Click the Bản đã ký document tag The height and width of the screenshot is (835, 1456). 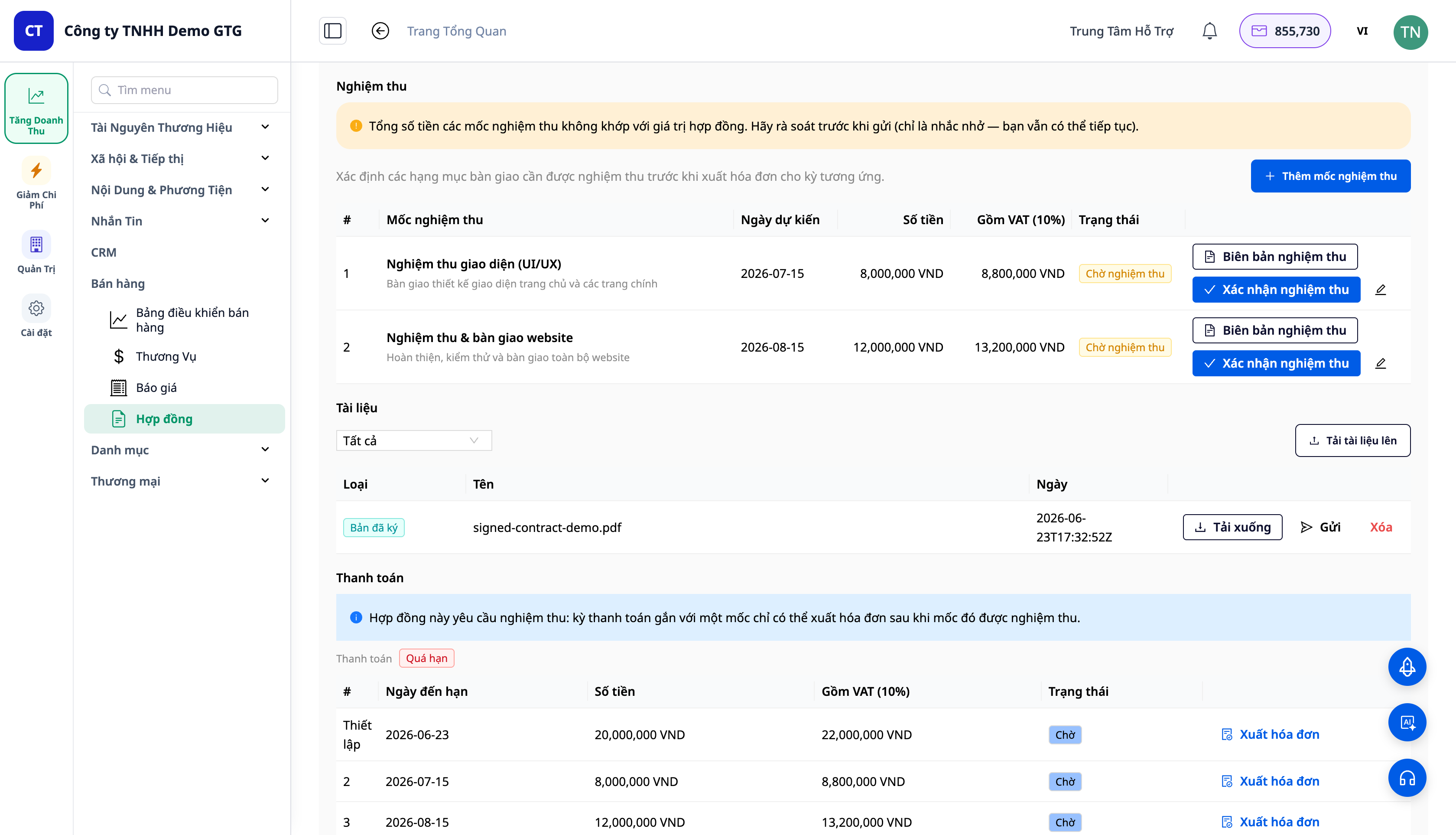coord(374,528)
